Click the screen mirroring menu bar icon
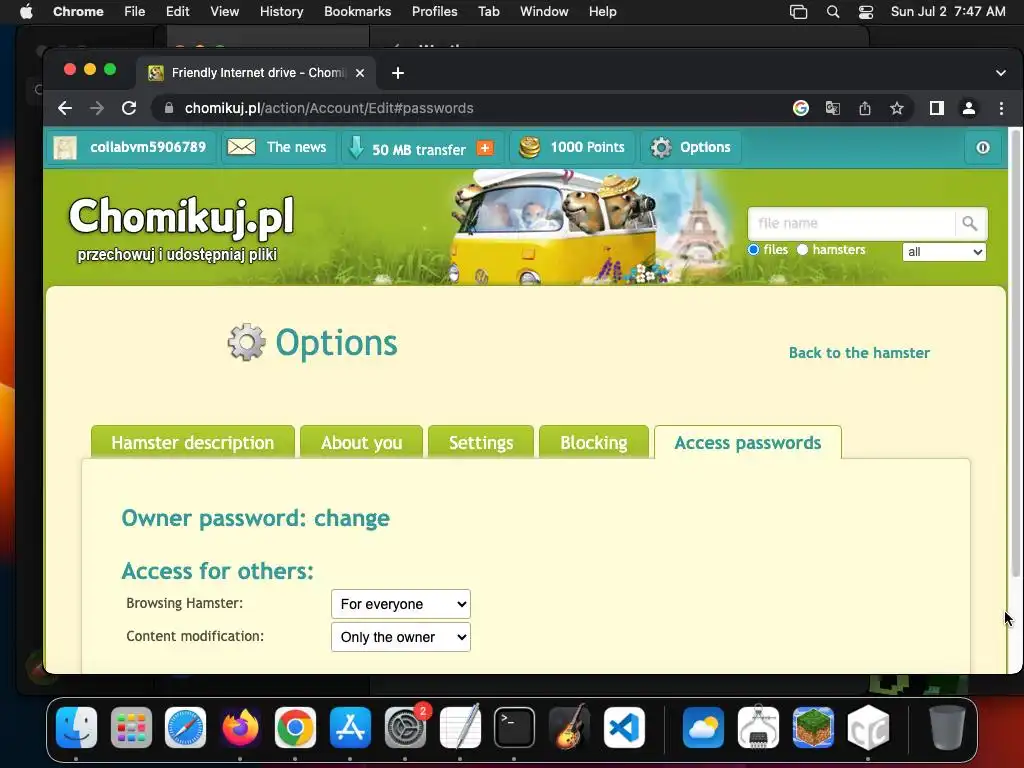 (x=798, y=12)
